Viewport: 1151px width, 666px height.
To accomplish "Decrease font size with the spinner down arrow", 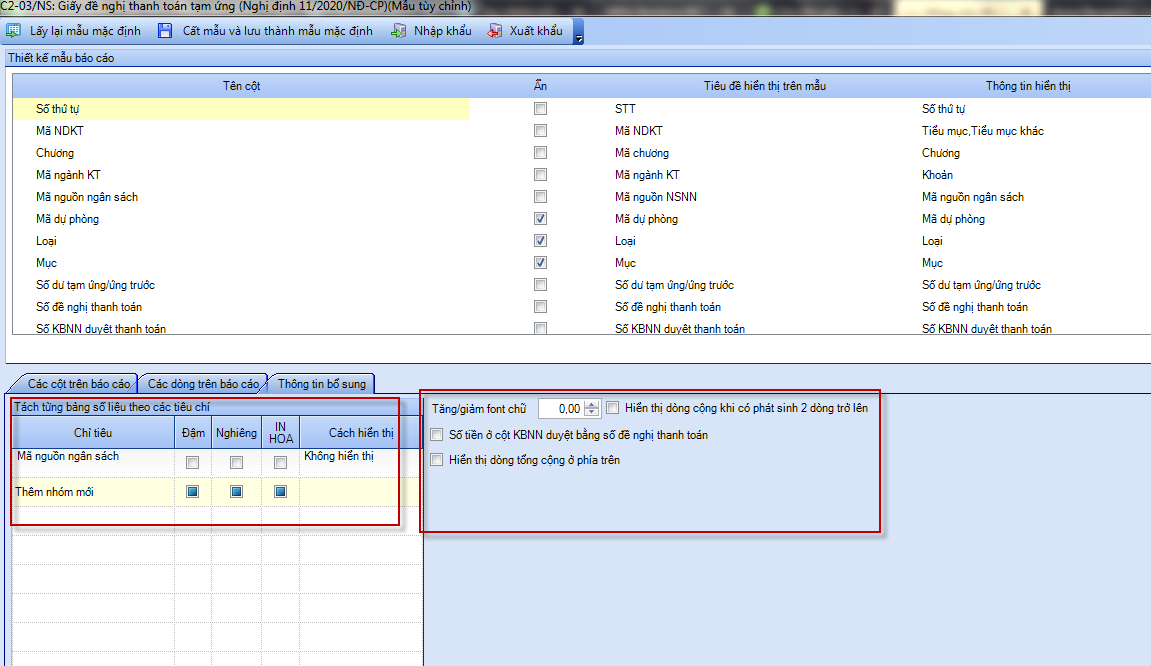I will point(592,413).
